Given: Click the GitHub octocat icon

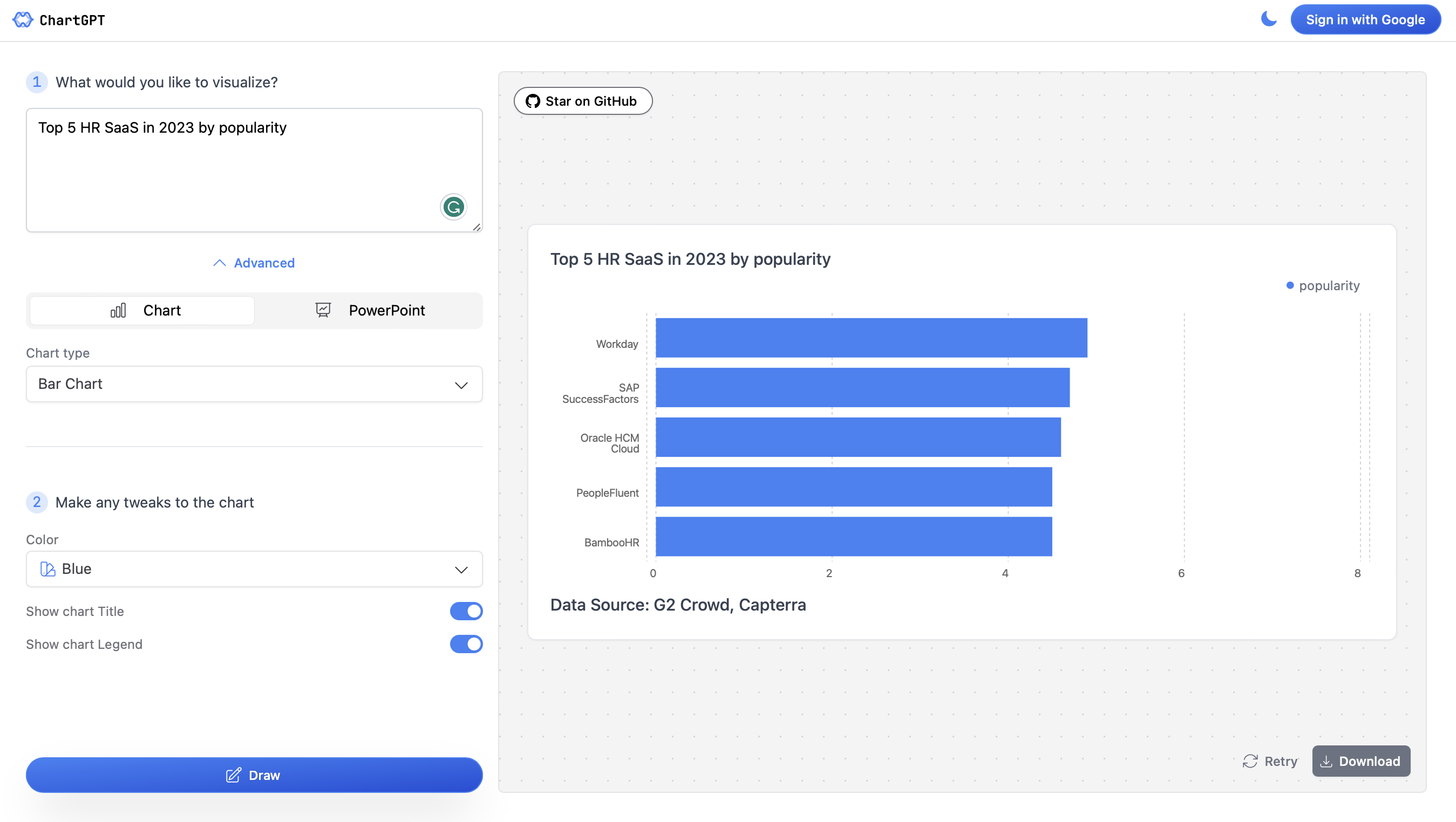Looking at the screenshot, I should click(x=533, y=101).
